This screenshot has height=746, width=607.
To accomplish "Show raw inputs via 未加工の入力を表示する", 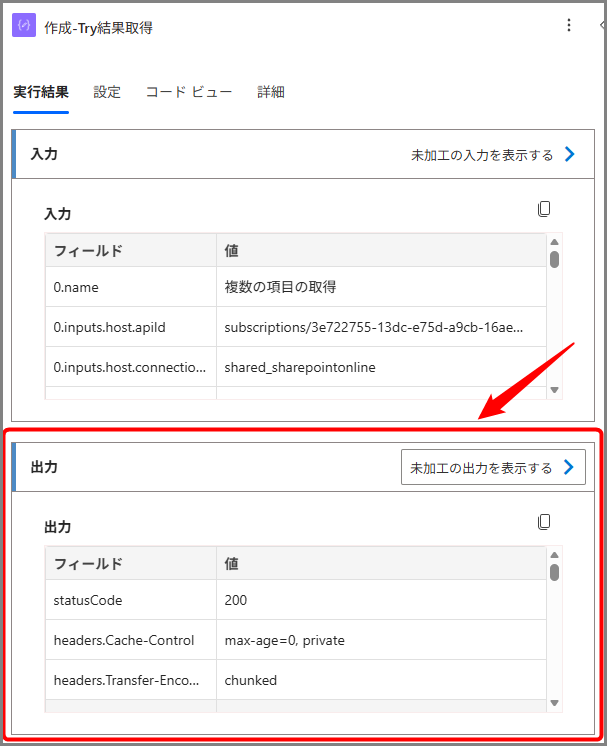I will click(482, 155).
